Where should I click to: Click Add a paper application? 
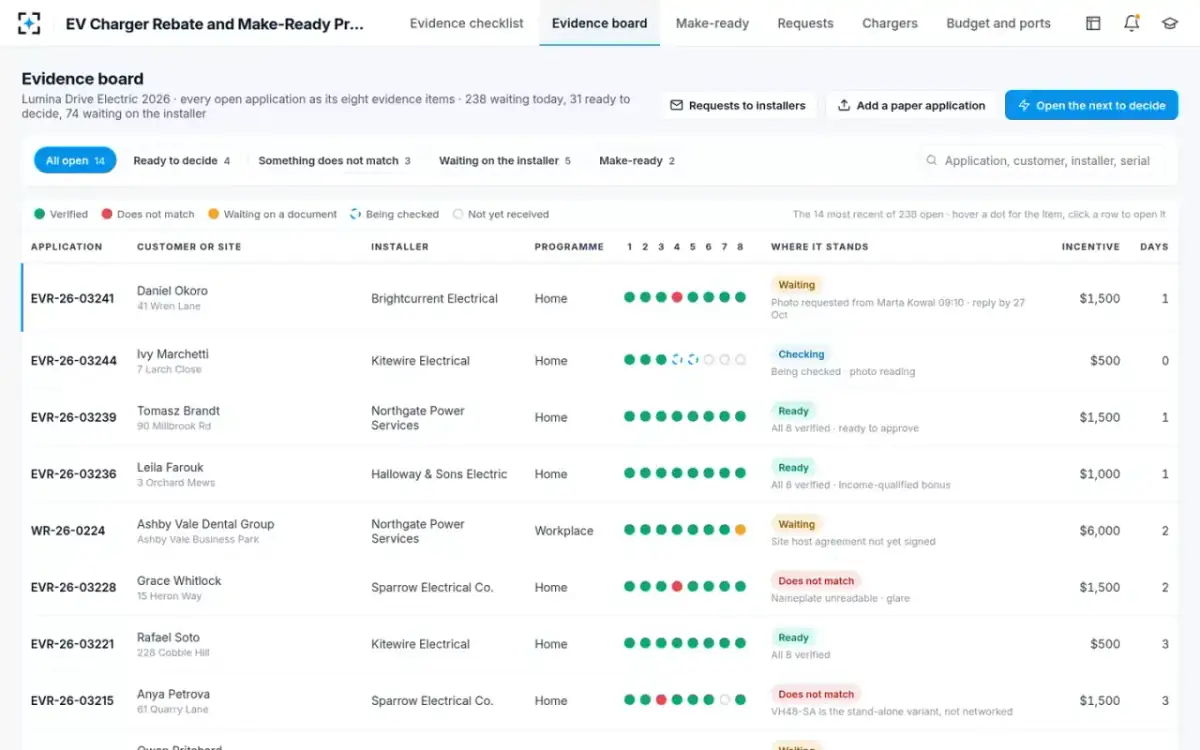911,105
